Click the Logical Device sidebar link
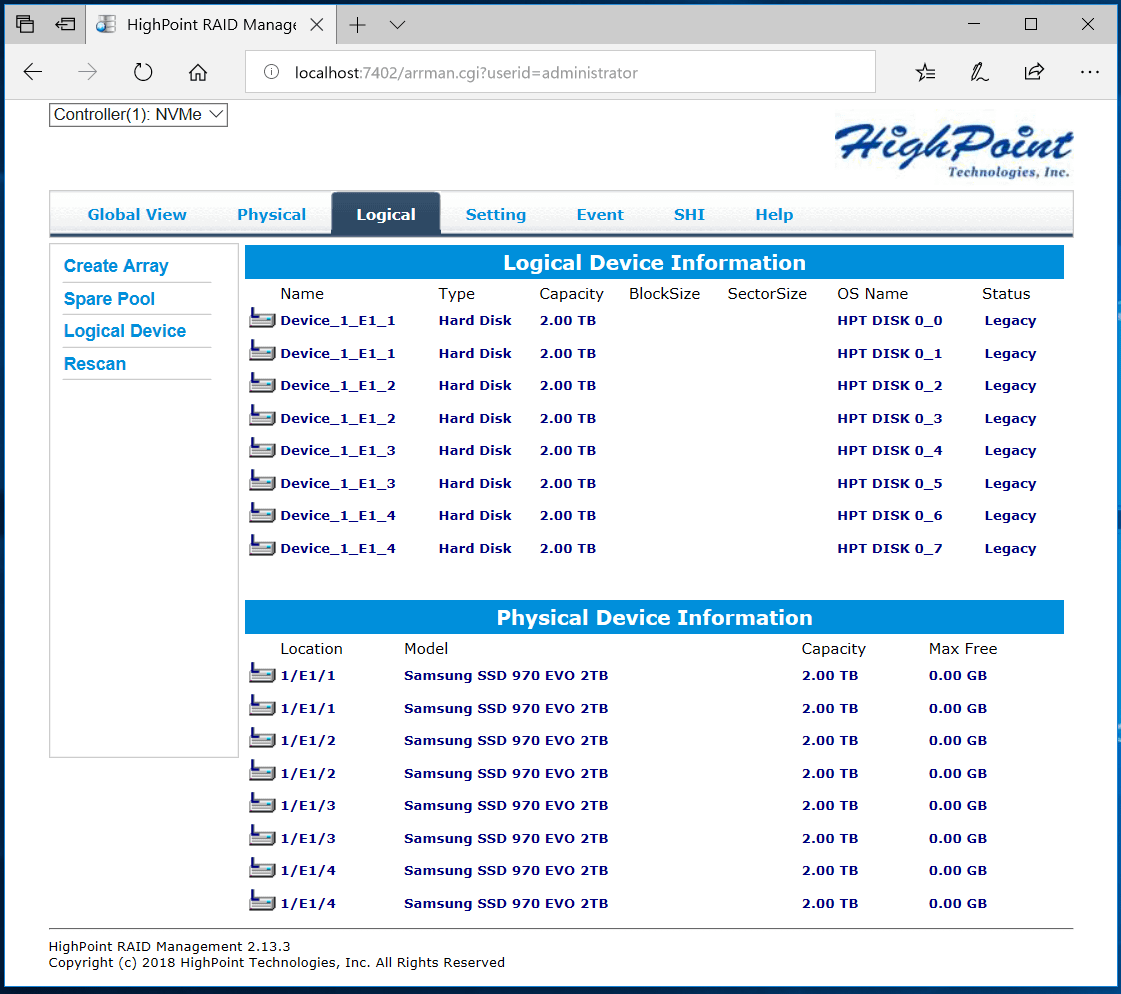Image resolution: width=1121 pixels, height=994 pixels. [x=124, y=331]
